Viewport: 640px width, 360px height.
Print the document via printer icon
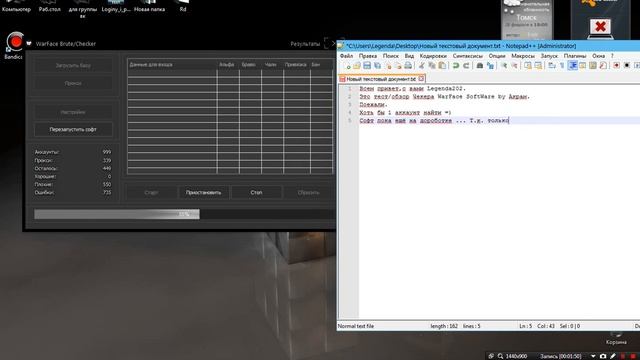408,66
